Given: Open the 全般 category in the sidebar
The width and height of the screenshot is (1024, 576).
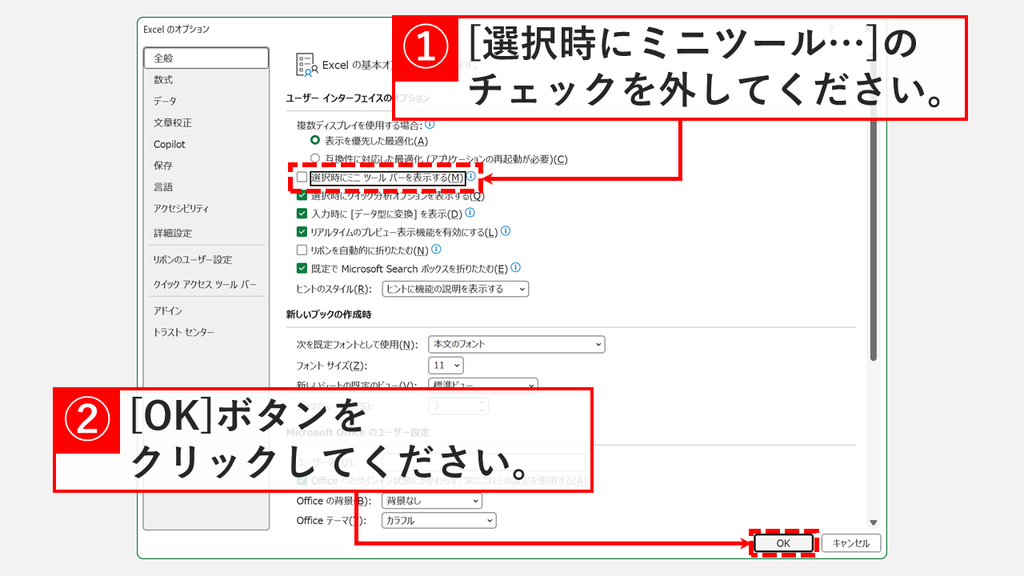Looking at the screenshot, I should [206, 58].
